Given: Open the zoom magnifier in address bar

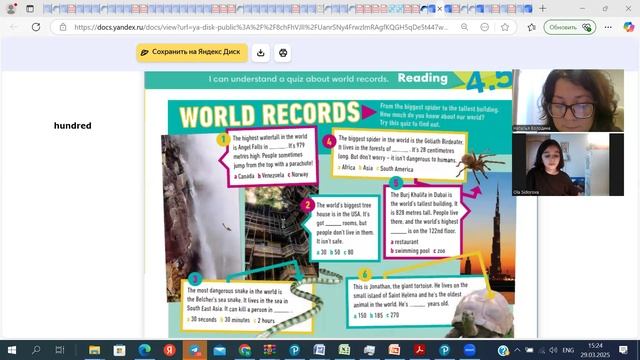Looking at the screenshot, I should 464,27.
